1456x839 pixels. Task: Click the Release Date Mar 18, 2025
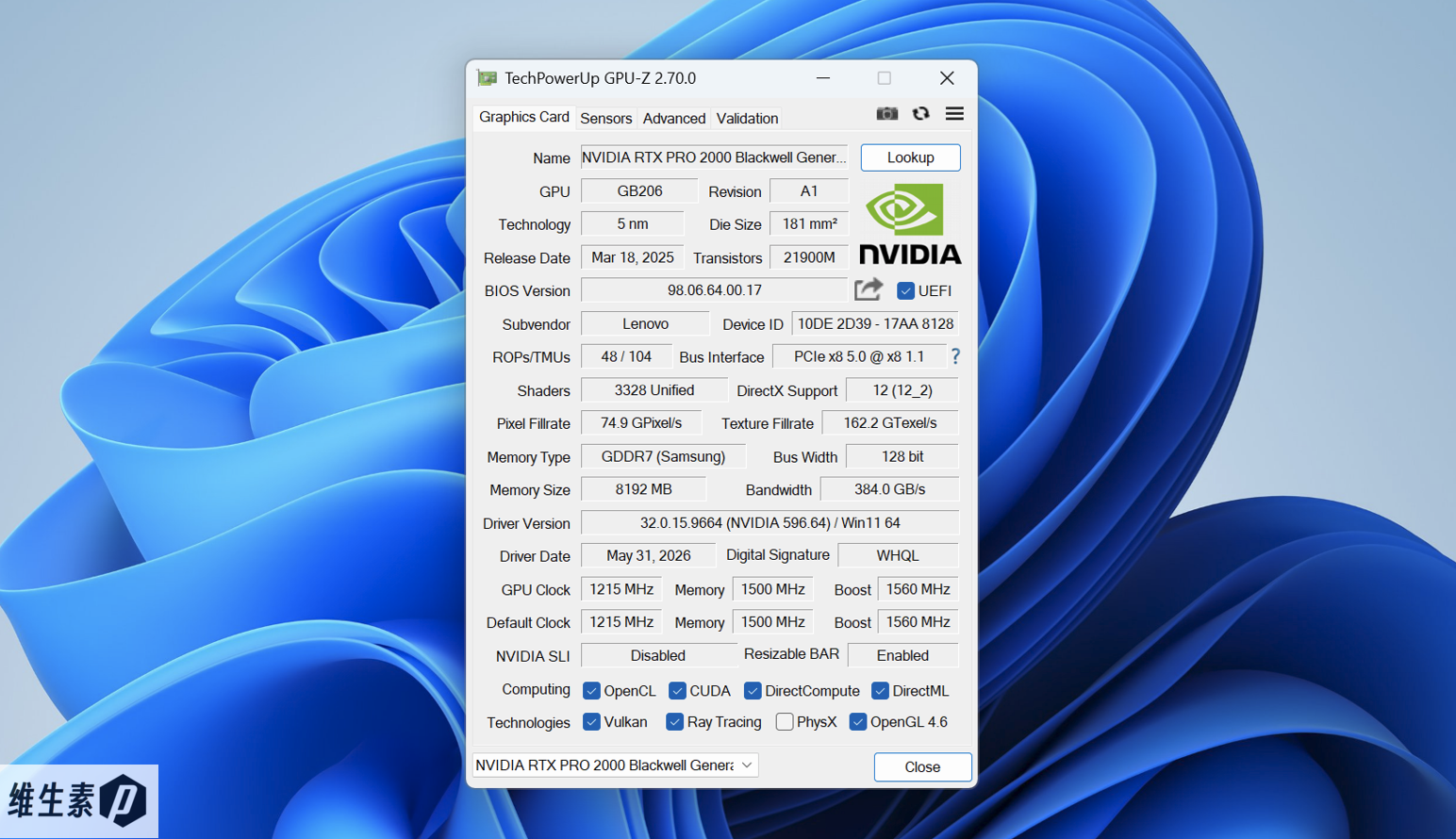coord(633,257)
